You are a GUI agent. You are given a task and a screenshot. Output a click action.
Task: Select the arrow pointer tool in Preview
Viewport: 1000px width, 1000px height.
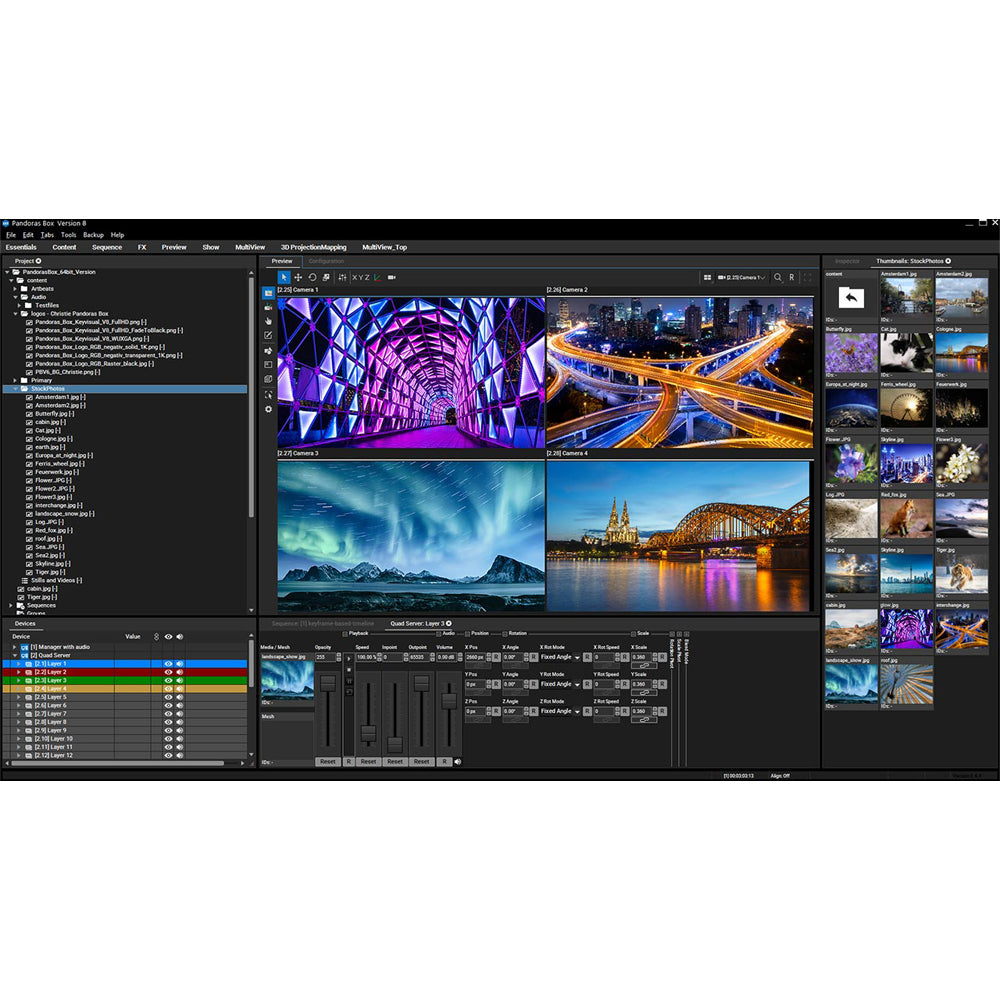click(284, 277)
